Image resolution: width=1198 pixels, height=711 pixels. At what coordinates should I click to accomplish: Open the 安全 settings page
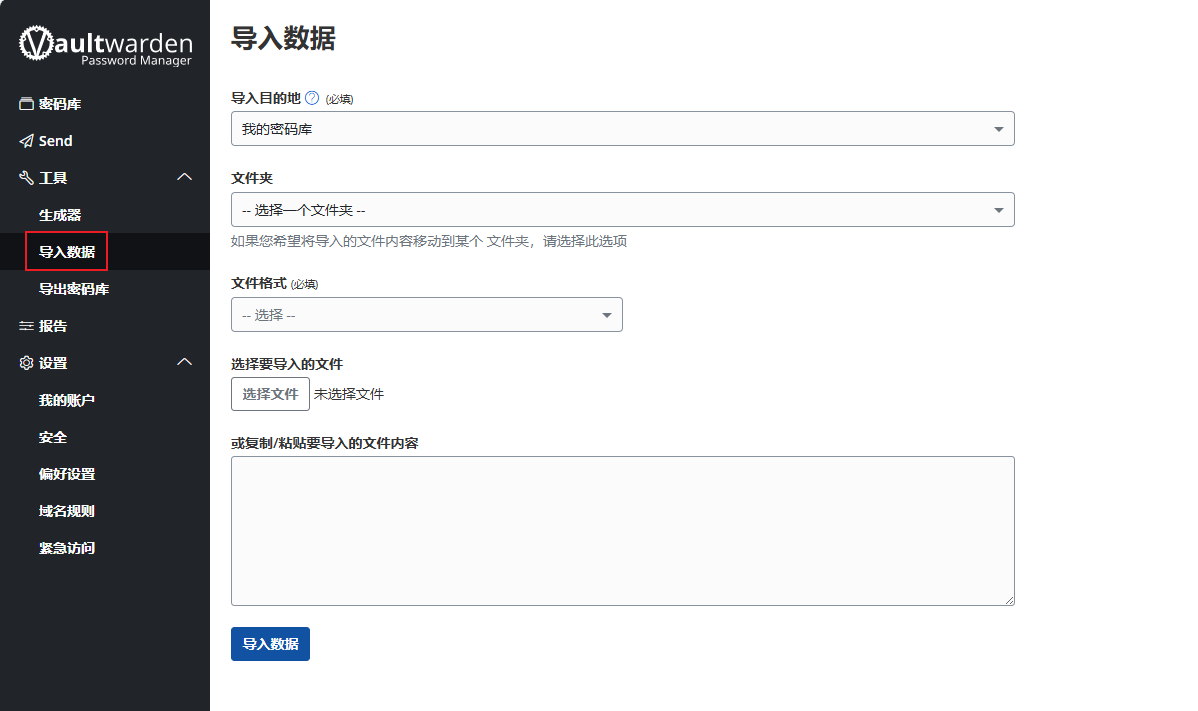(x=53, y=437)
